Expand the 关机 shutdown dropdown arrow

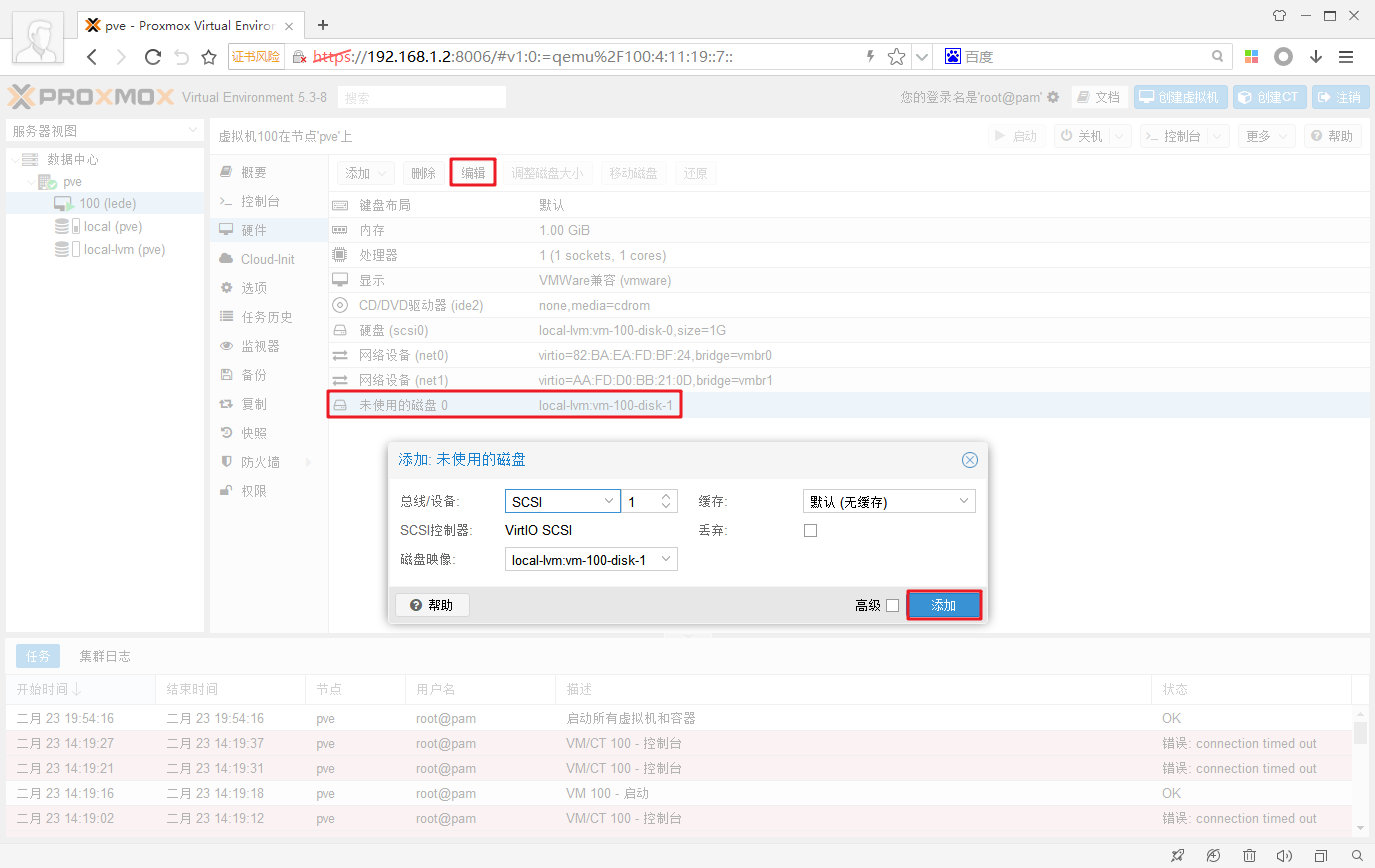[1120, 136]
